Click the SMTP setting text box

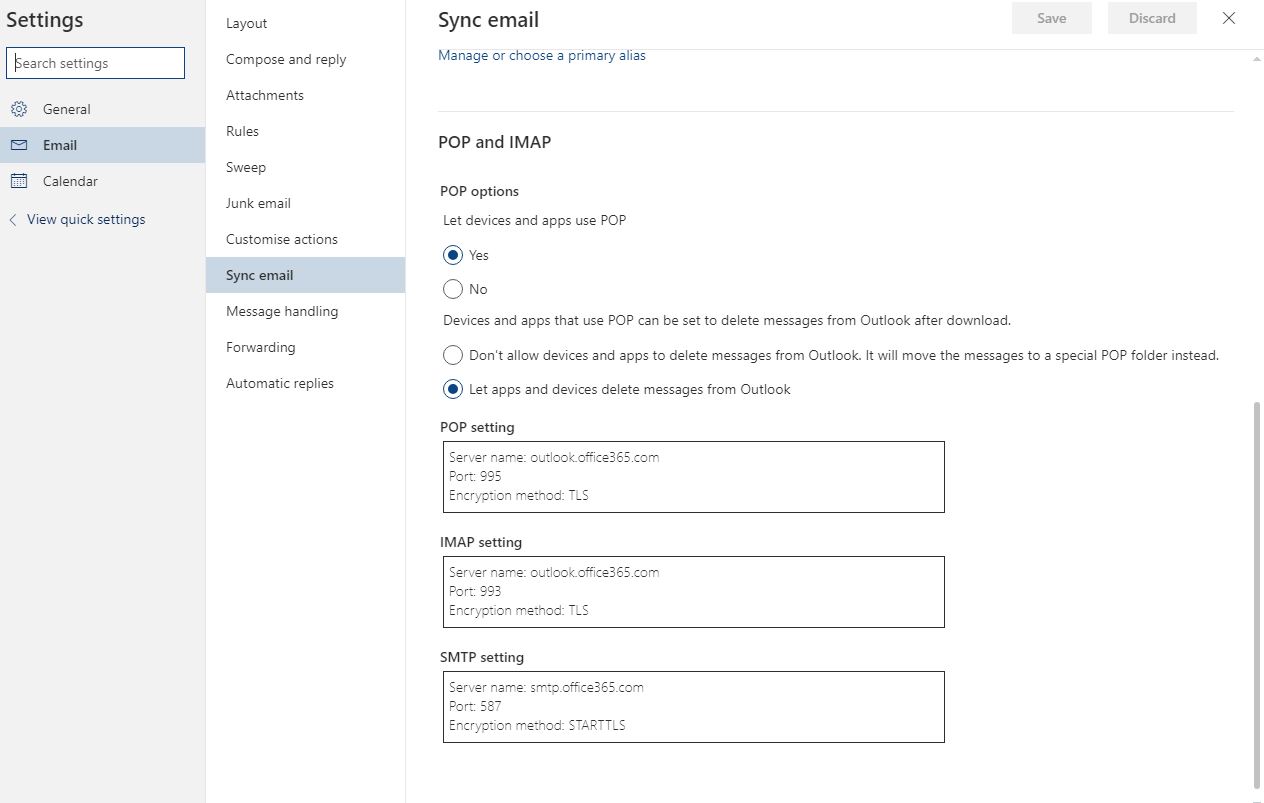tap(693, 706)
